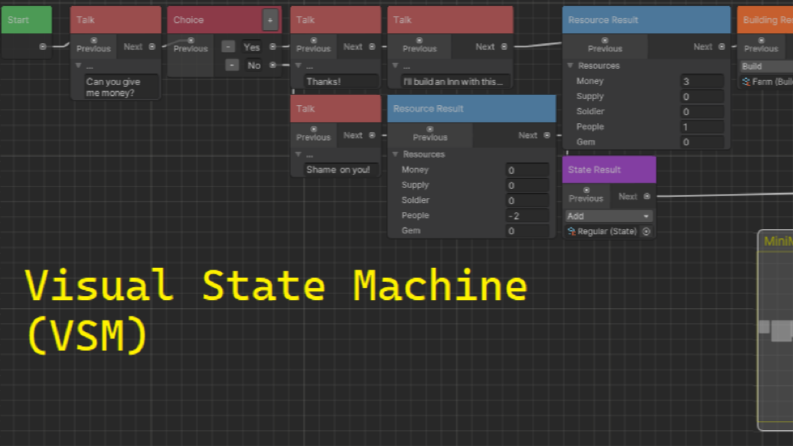Click the People field showing -2
This screenshot has width=793, height=446.
click(x=527, y=216)
